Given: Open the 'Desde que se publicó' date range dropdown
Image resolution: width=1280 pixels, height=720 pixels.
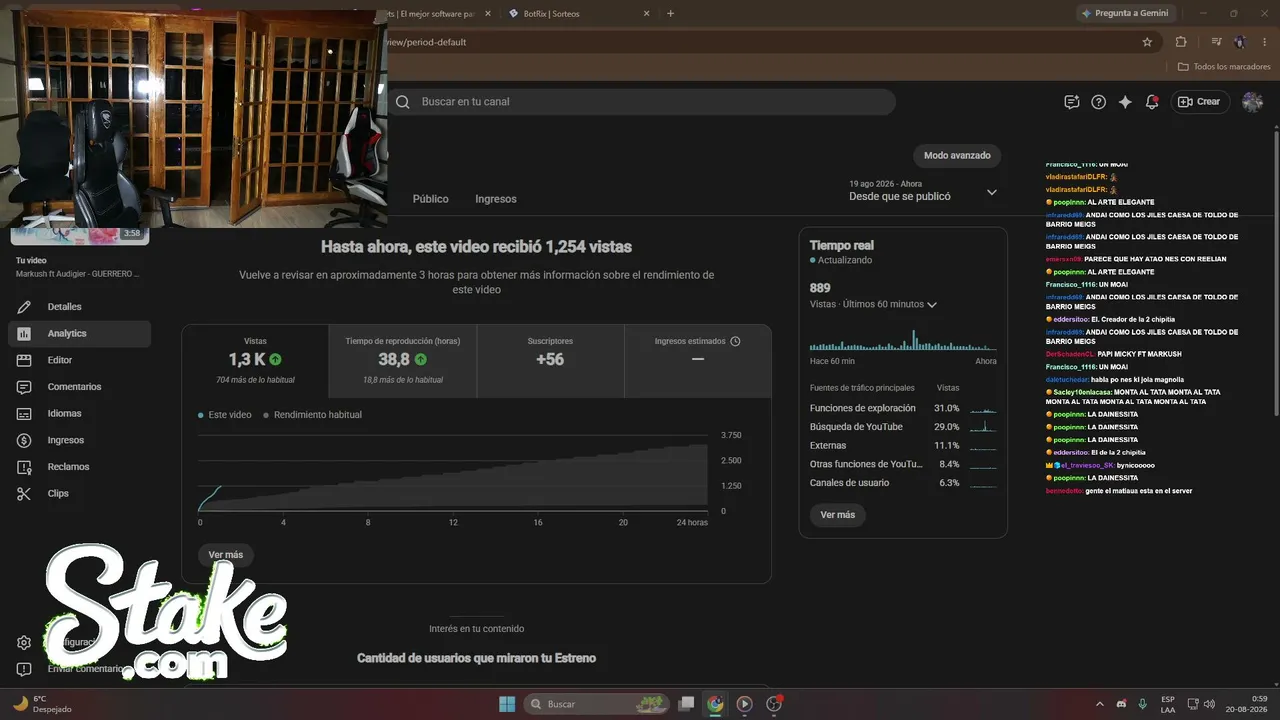Looking at the screenshot, I should 922,191.
